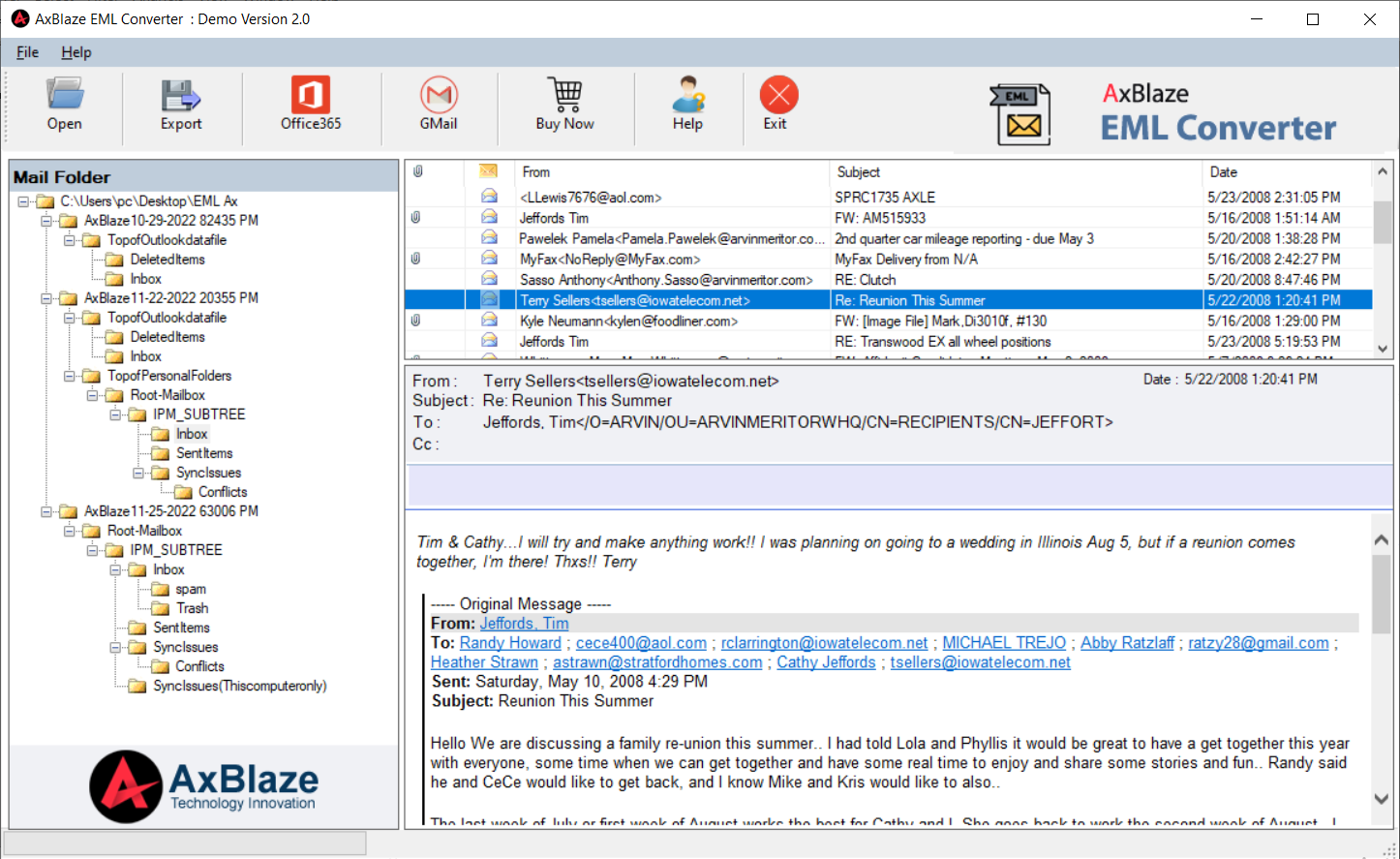Click the rclarrington@iowatelecom.net link
The image size is (1400, 859).
tap(824, 643)
